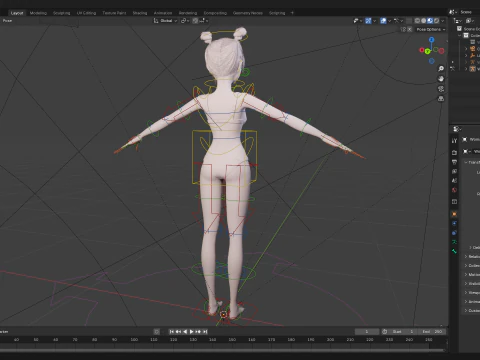The width and height of the screenshot is (480, 360).
Task: Toggle viewport overlays
Action: pyautogui.click(x=383, y=21)
